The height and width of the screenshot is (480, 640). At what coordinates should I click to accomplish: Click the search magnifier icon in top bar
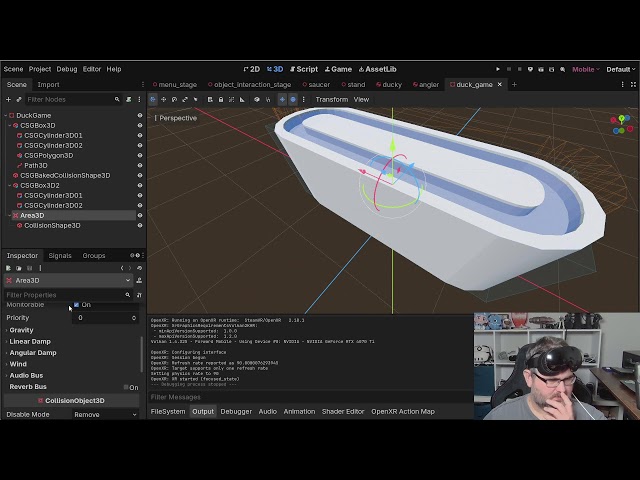562,69
